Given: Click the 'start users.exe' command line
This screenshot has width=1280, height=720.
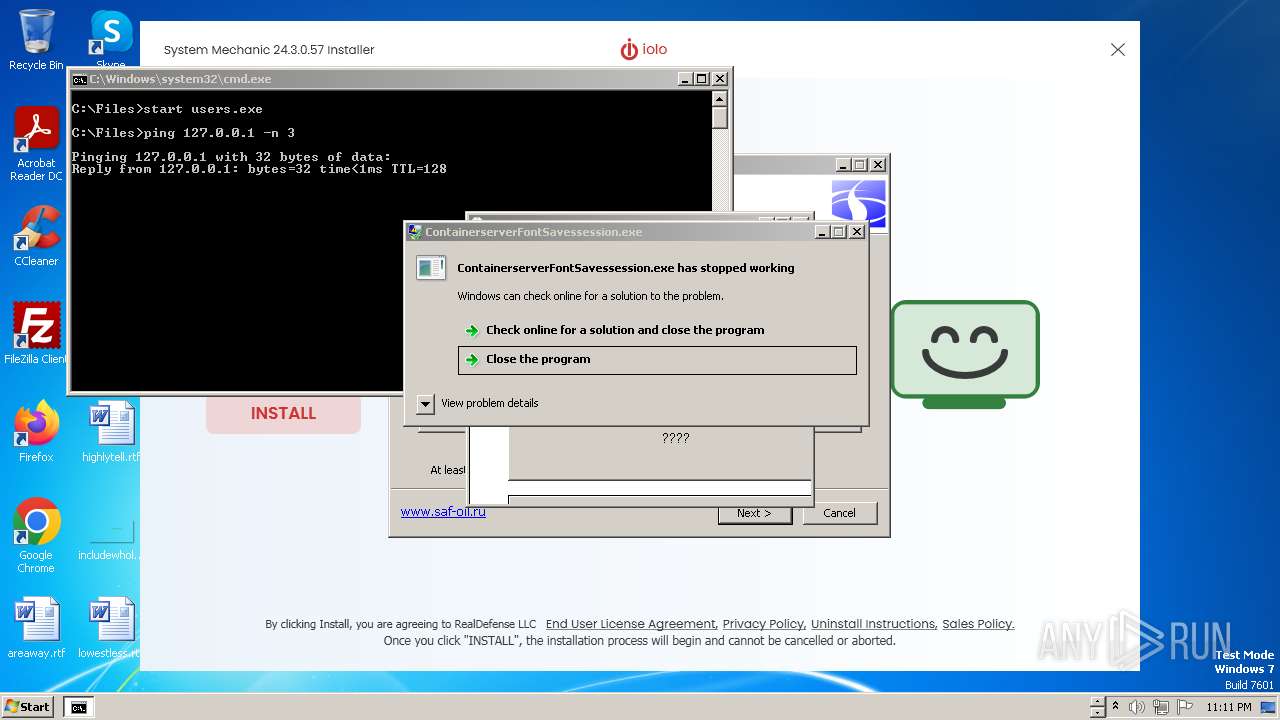Looking at the screenshot, I should (x=167, y=109).
